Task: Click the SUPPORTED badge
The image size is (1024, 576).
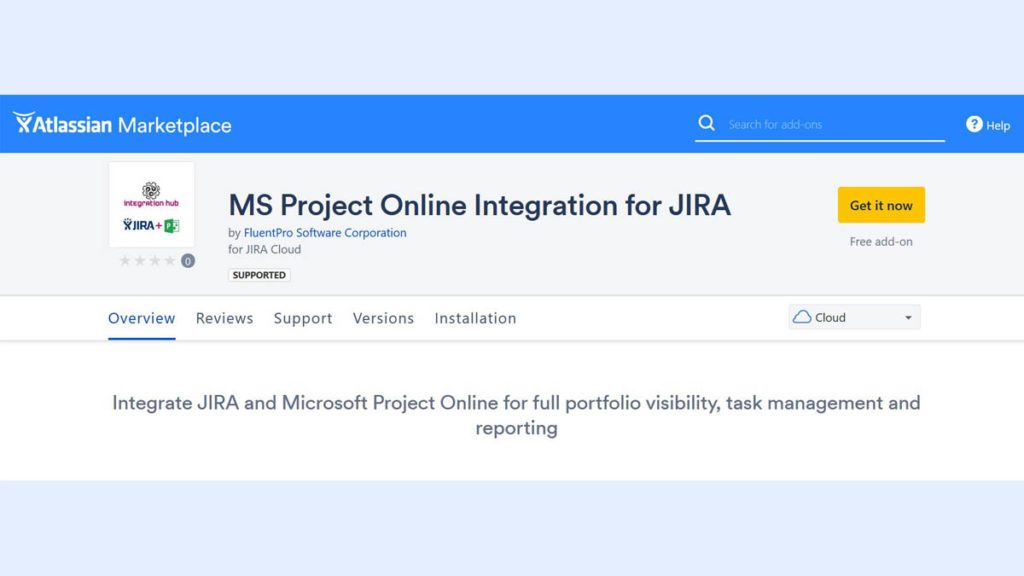Action: (x=259, y=275)
